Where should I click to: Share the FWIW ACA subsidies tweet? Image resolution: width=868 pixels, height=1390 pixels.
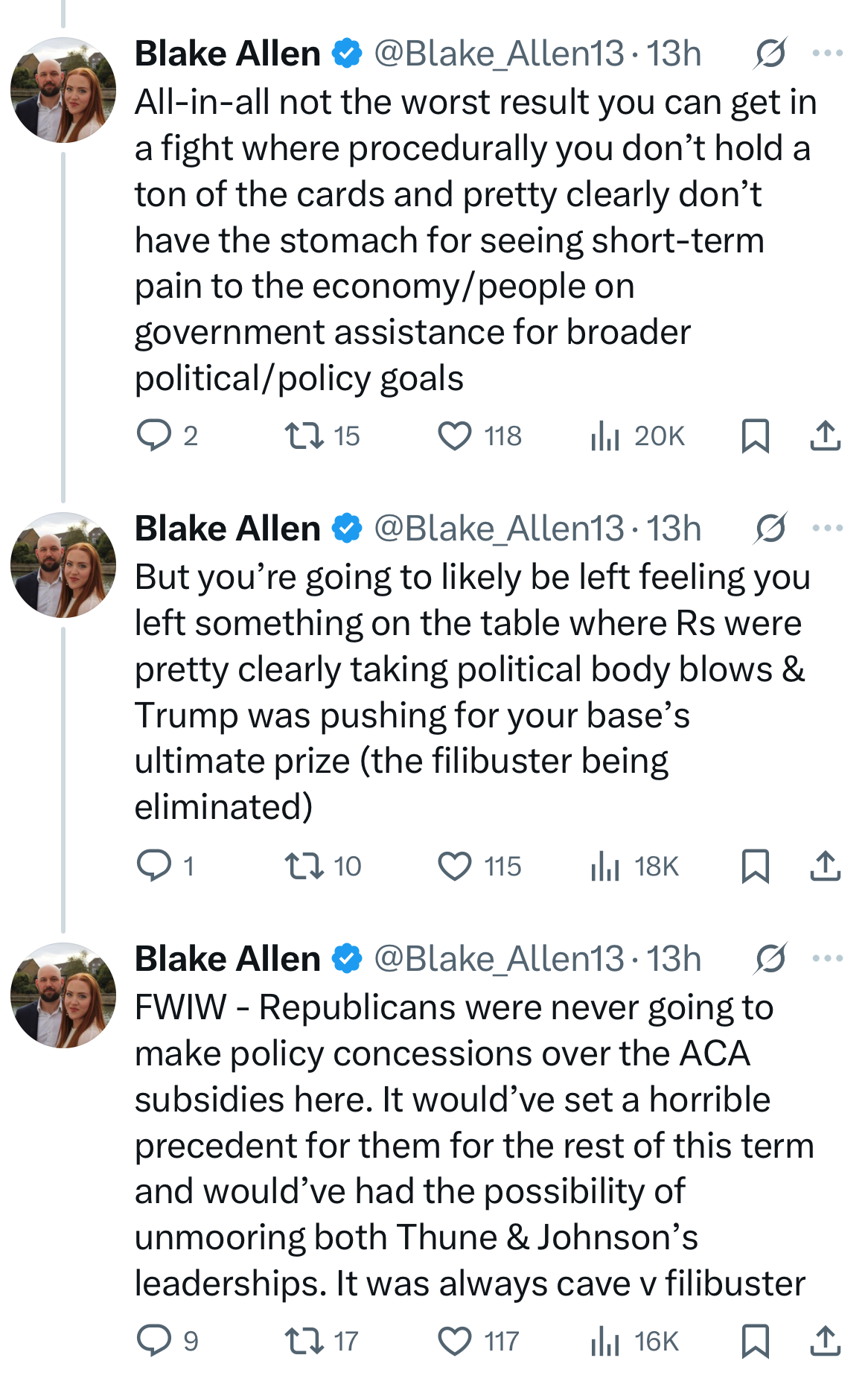825,1341
